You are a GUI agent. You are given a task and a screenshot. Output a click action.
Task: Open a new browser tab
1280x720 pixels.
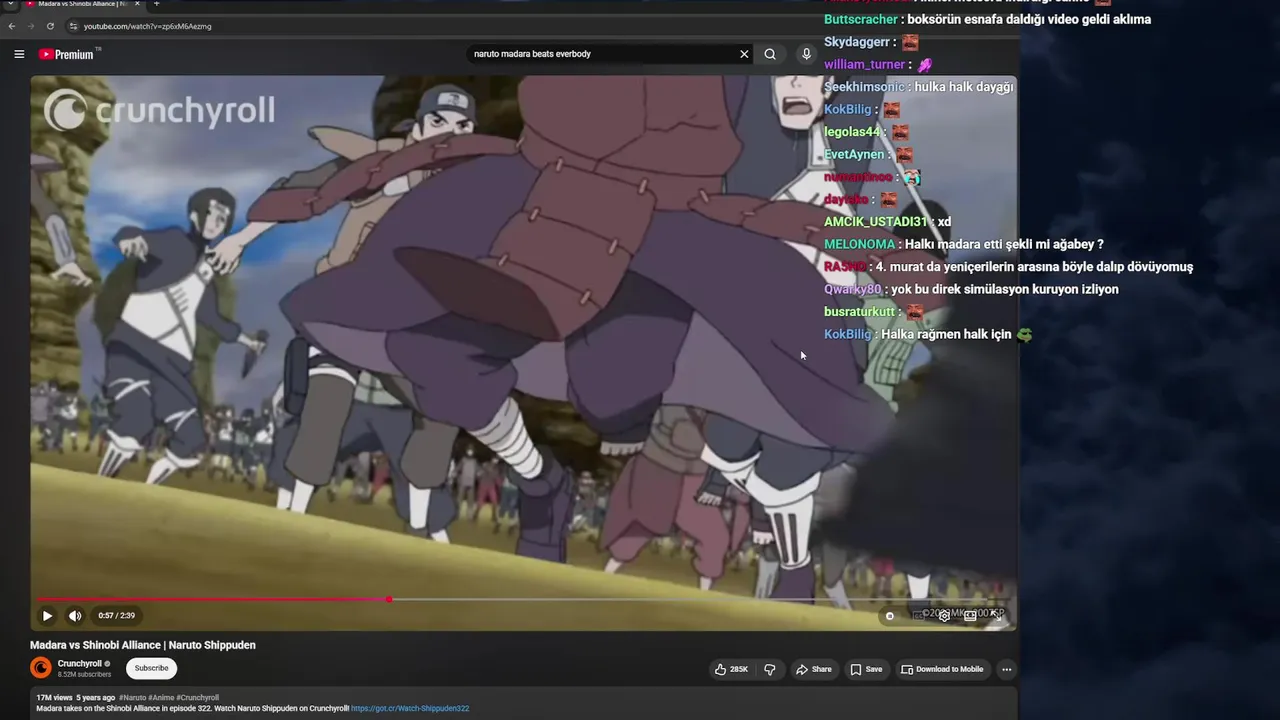[x=156, y=4]
